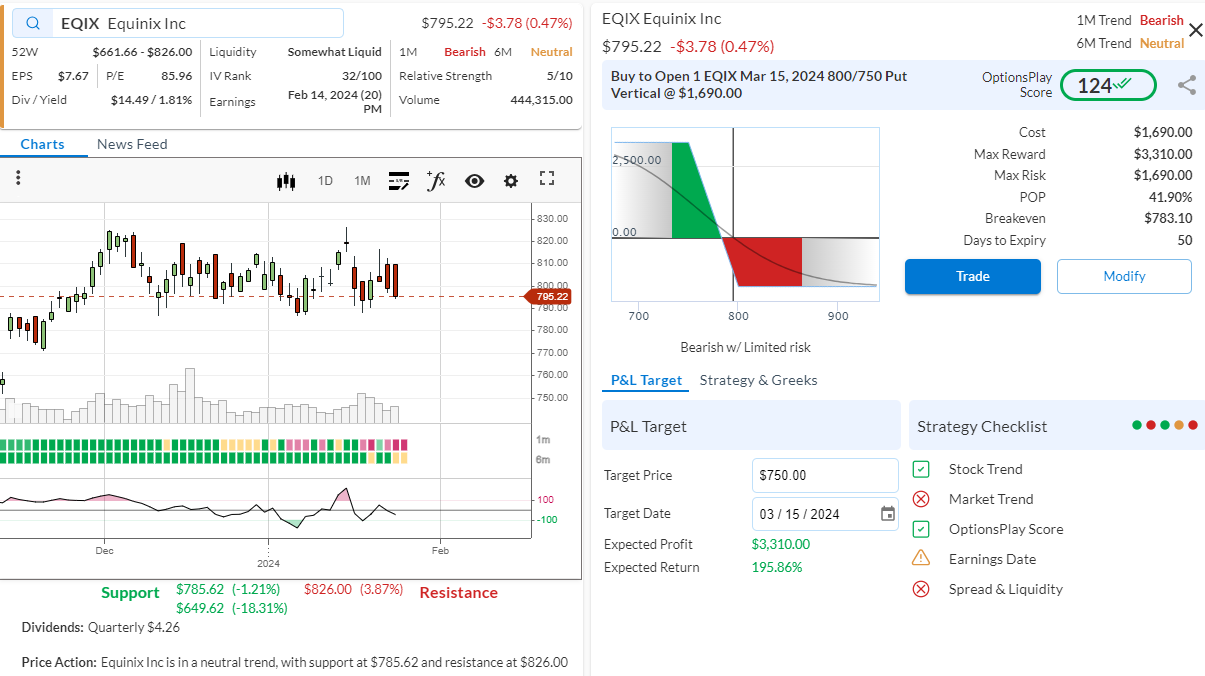This screenshot has height=676, width=1205.
Task: Click the OptionsPlay Score checklist check icon
Action: pyautogui.click(x=922, y=529)
